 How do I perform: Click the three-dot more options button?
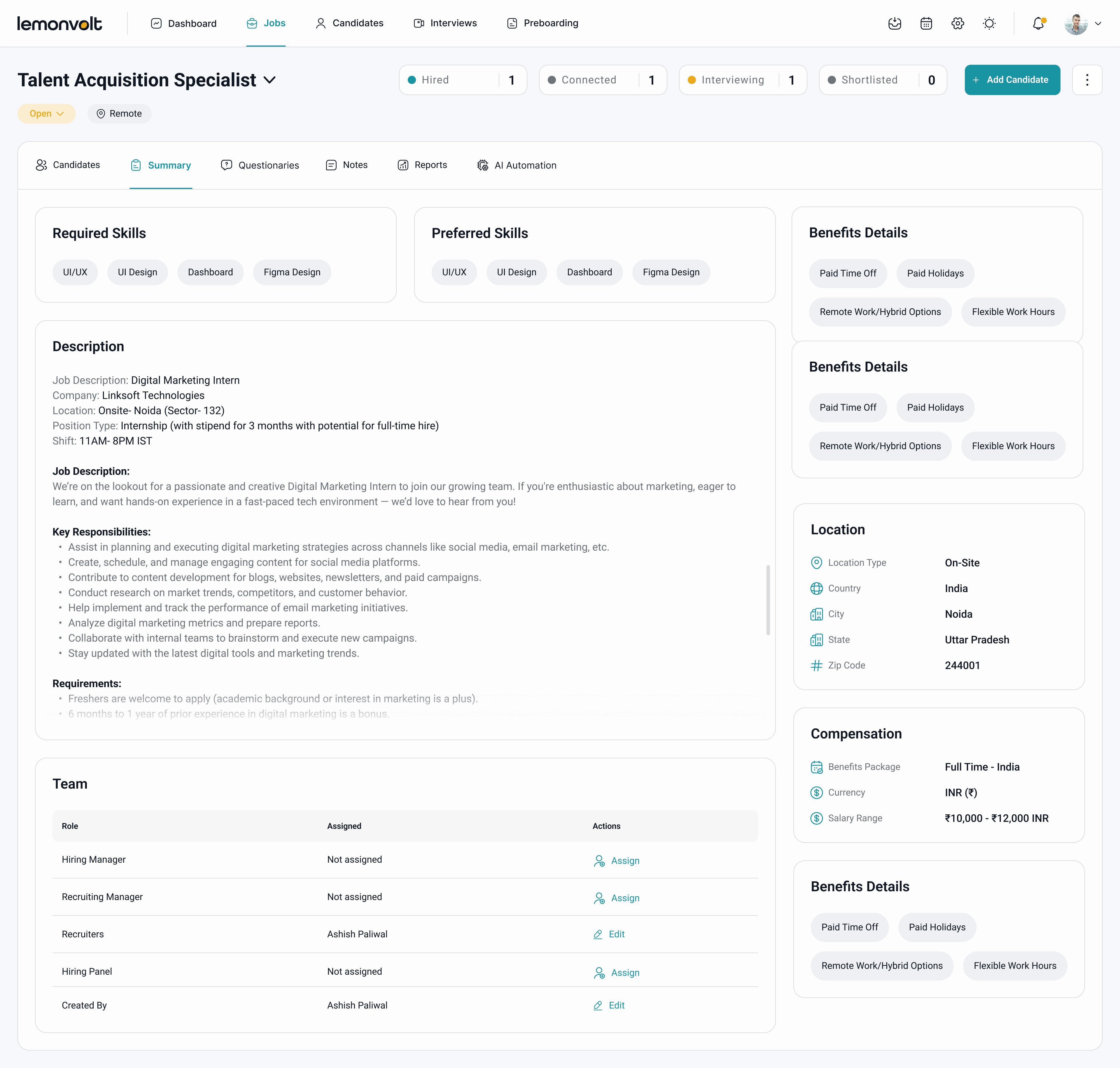click(x=1087, y=80)
